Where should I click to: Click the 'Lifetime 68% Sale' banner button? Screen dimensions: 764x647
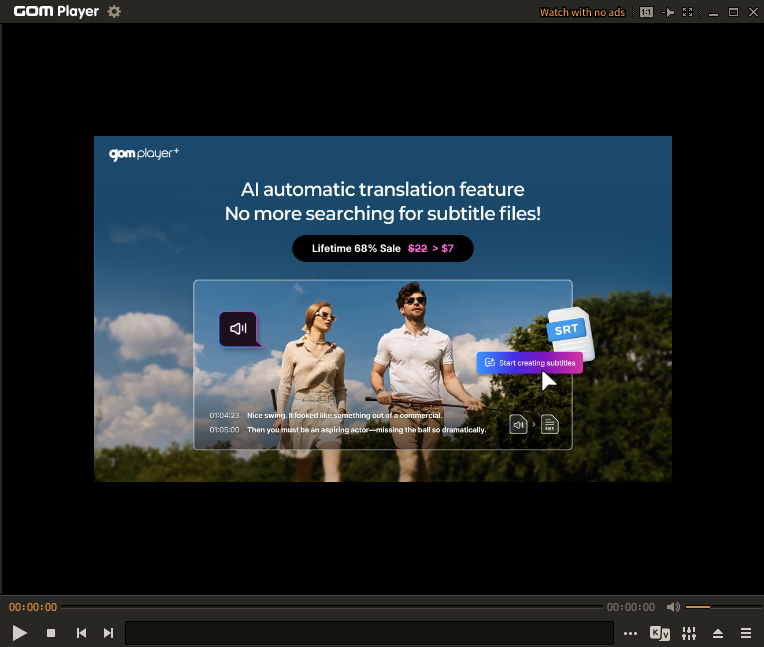point(382,248)
